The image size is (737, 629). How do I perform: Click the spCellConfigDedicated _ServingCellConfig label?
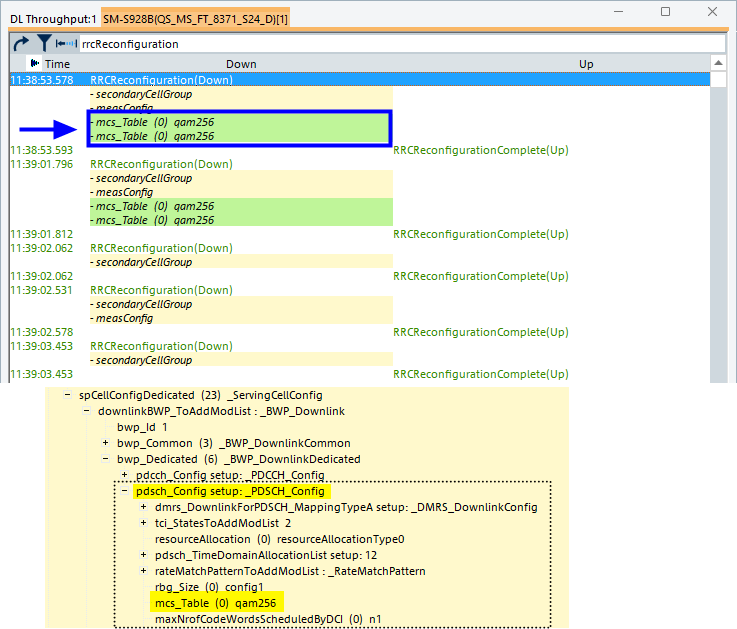[201, 395]
